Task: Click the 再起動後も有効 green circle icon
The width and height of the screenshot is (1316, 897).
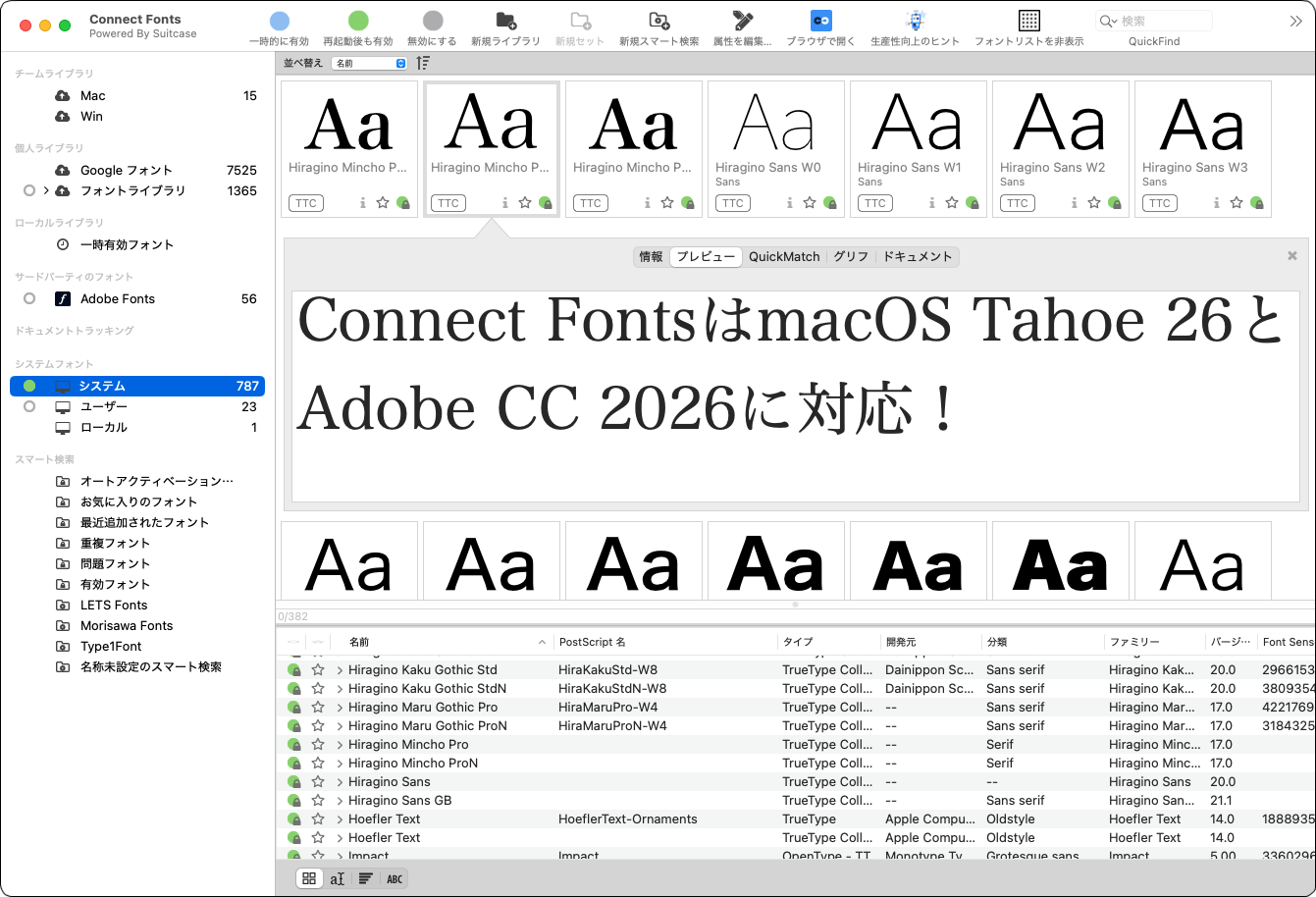Action: point(358,21)
